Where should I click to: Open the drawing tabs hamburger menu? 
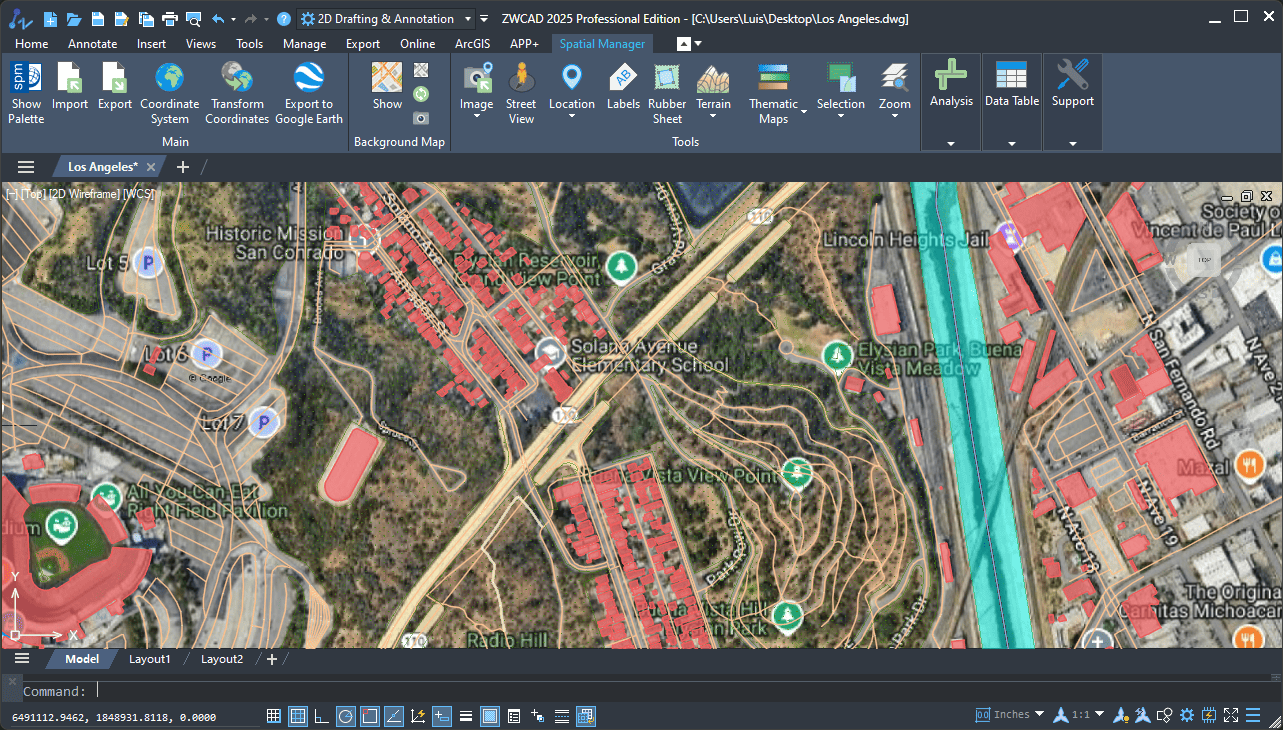pos(26,167)
